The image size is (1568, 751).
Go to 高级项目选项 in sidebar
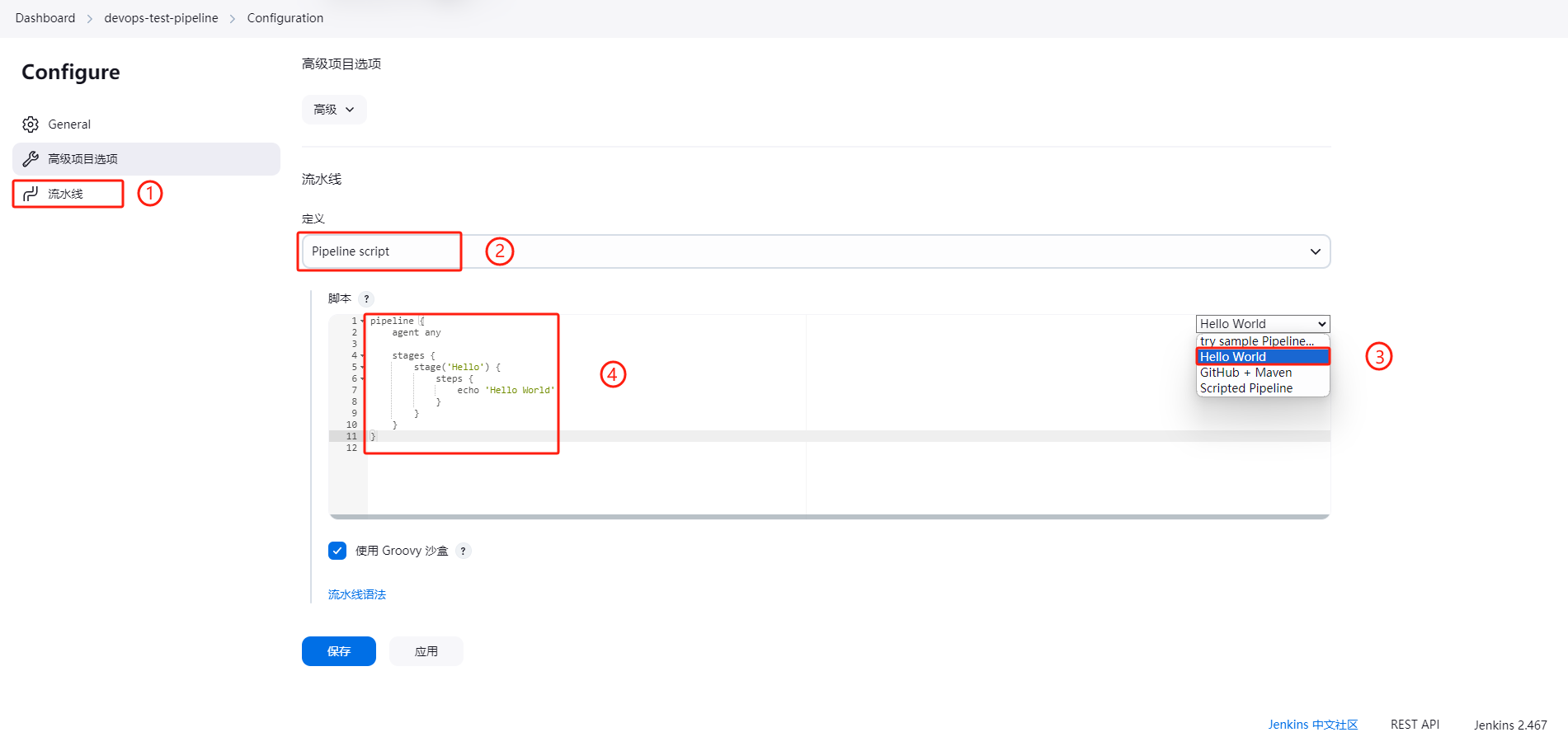click(146, 159)
